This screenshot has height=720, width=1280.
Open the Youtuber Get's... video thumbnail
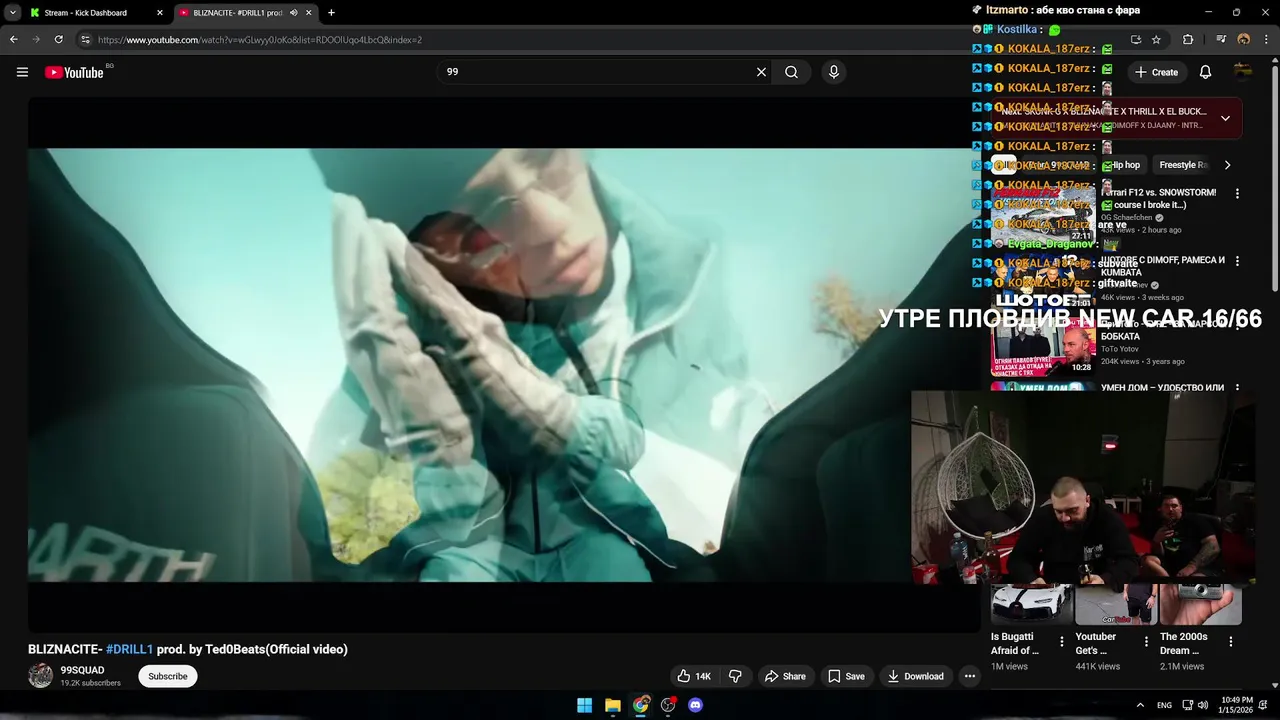[x=1116, y=604]
